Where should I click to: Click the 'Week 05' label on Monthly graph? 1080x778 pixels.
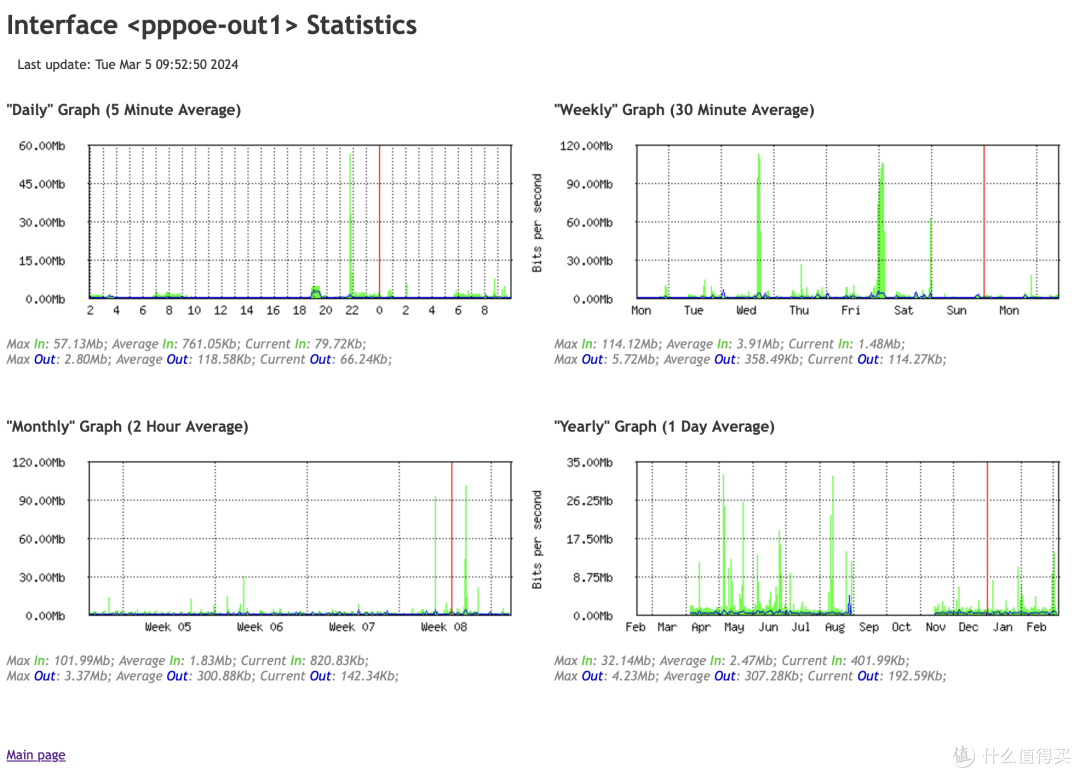pyautogui.click(x=168, y=627)
